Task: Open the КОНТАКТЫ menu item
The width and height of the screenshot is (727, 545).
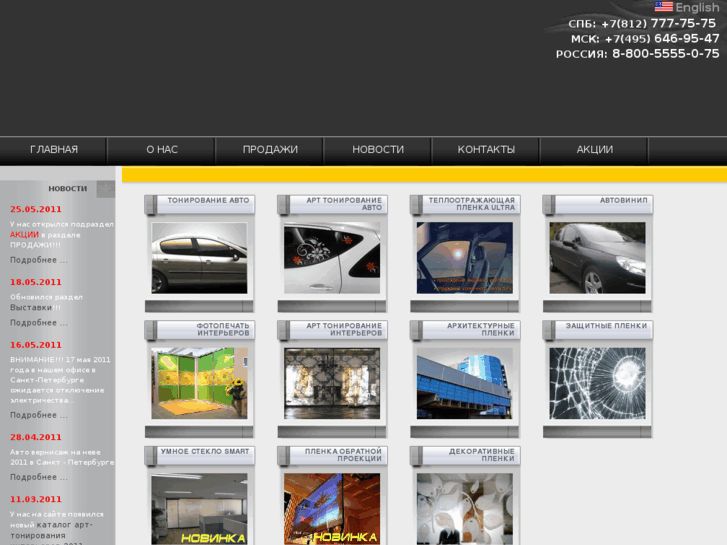Action: point(486,149)
